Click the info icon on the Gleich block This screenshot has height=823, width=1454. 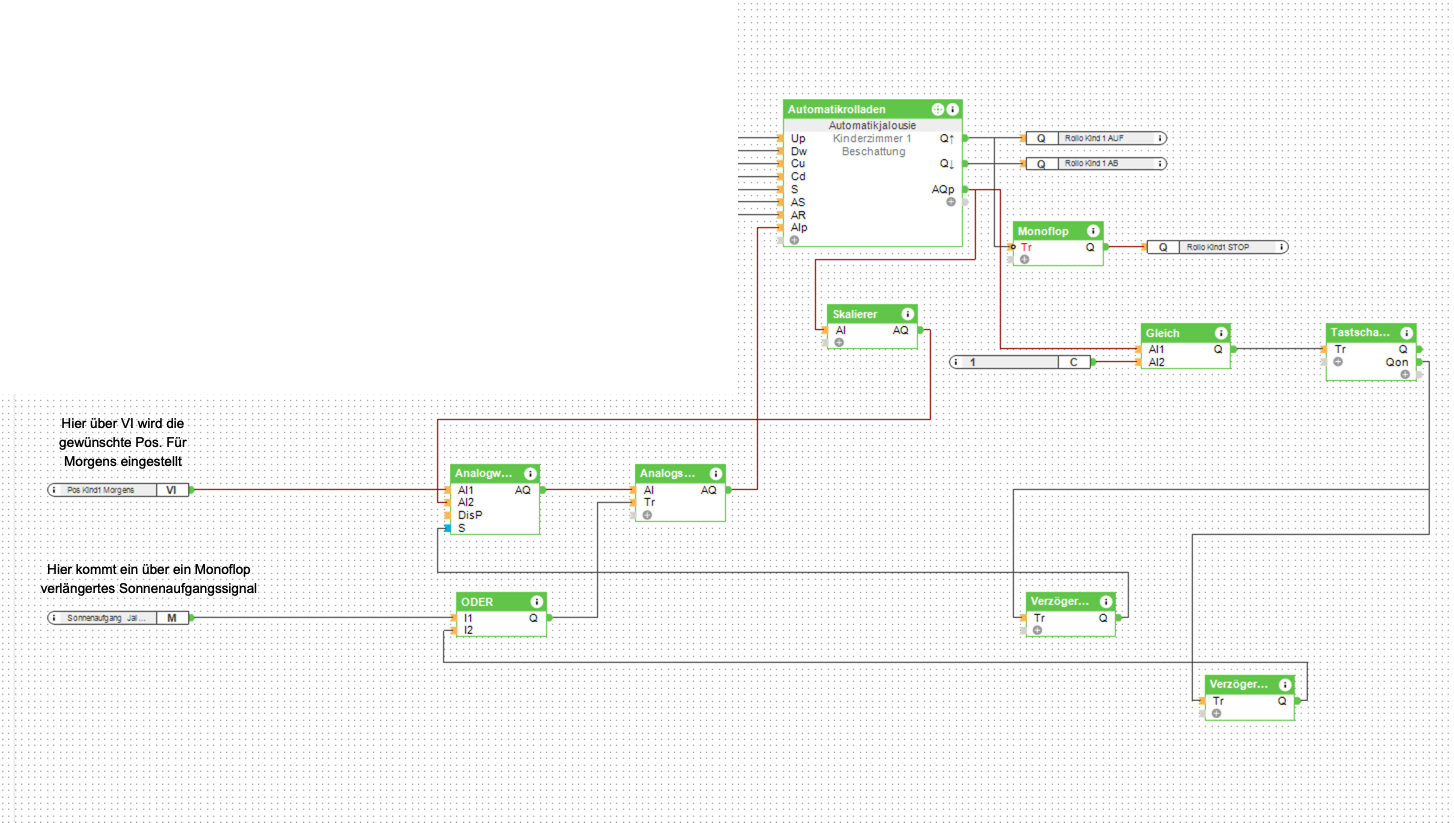coord(1220,333)
